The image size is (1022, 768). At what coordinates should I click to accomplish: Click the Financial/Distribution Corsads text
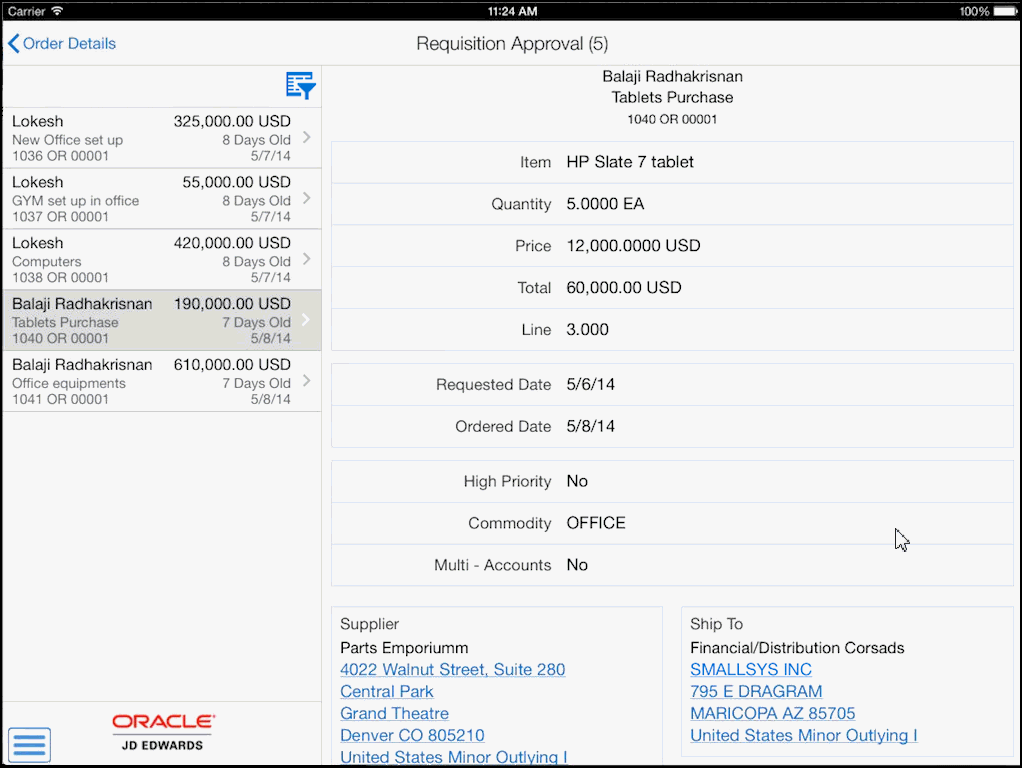pyautogui.click(x=797, y=648)
